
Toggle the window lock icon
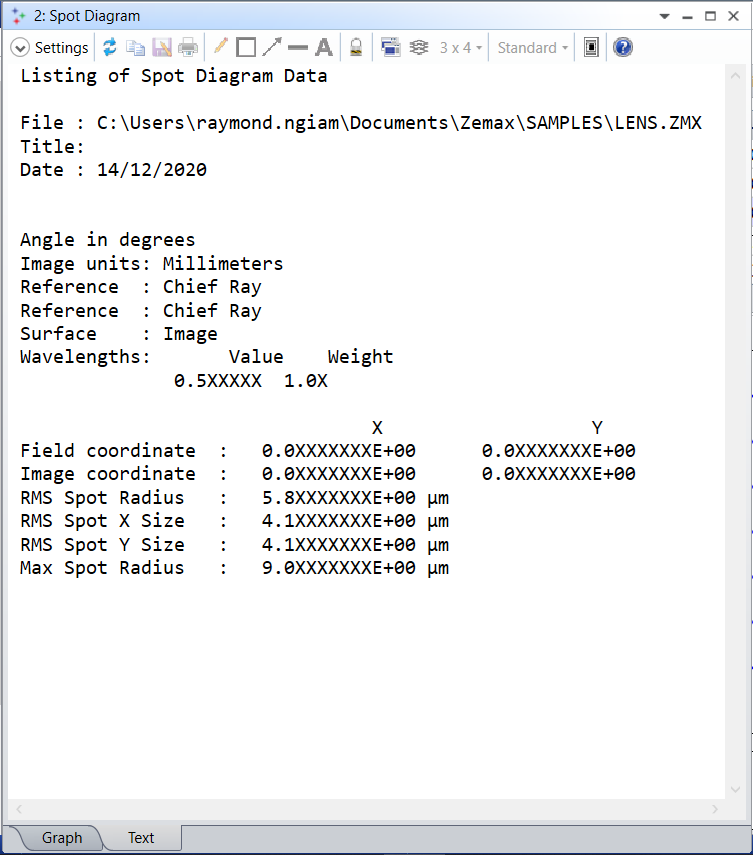(x=355, y=48)
